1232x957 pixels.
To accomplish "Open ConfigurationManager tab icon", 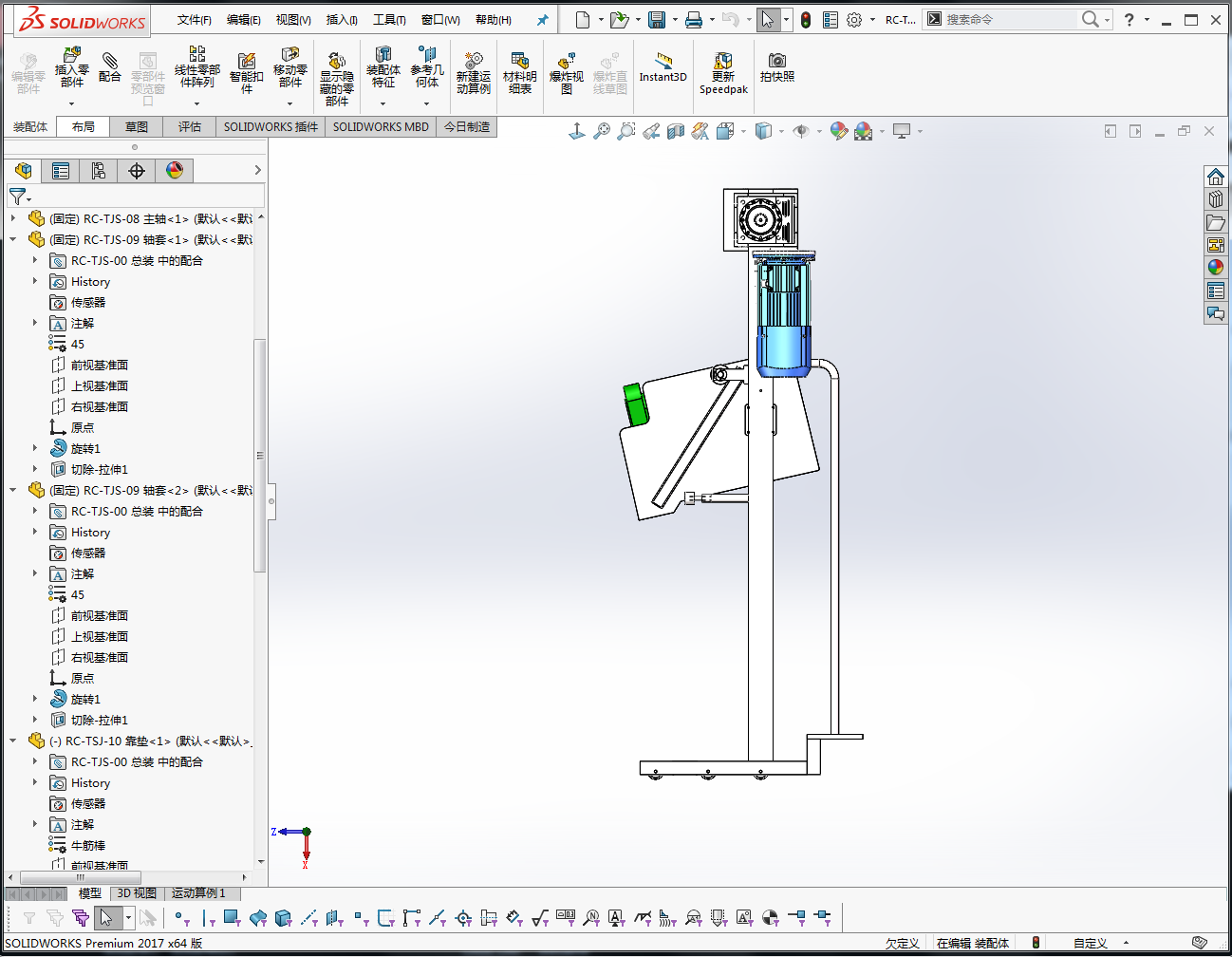I will pyautogui.click(x=99, y=171).
